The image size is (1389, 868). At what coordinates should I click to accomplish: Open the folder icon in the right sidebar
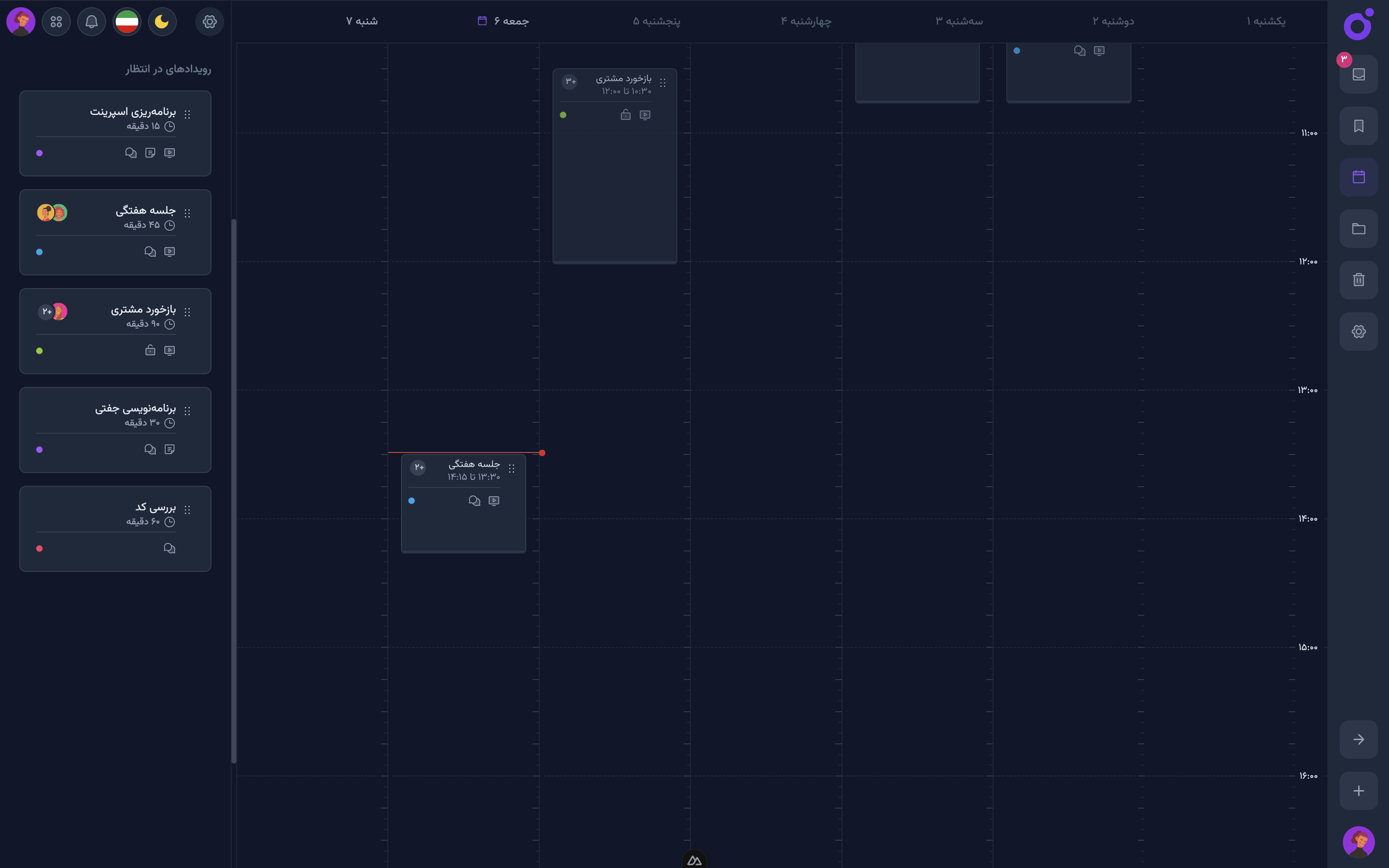pos(1358,228)
